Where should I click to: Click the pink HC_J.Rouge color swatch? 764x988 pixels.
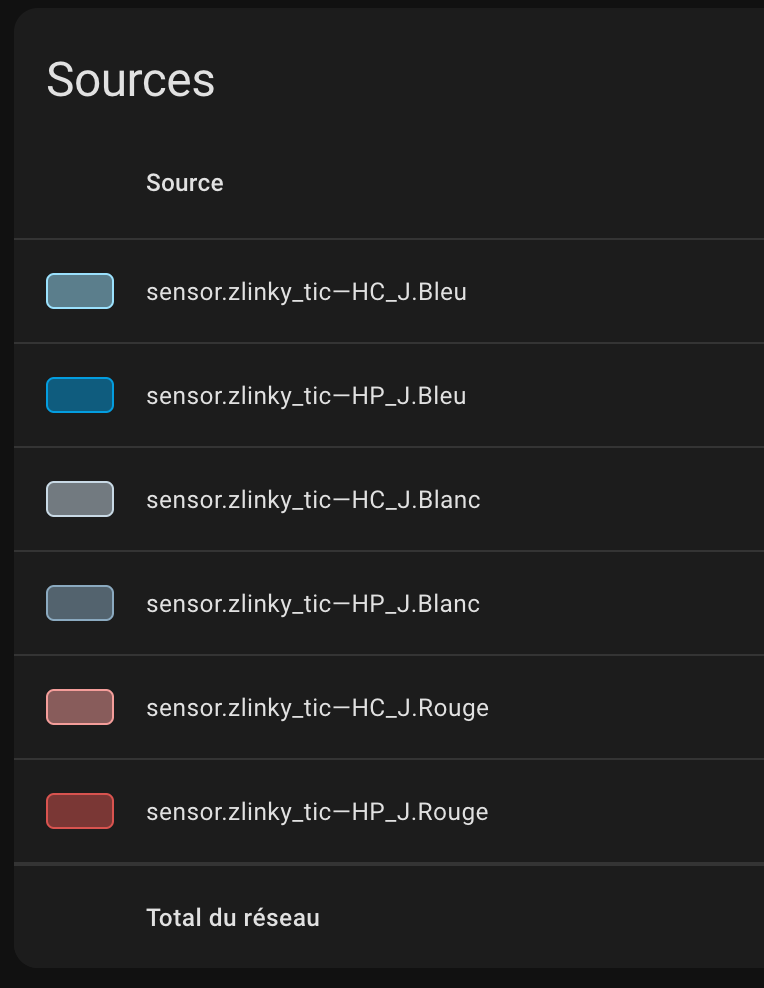click(x=80, y=707)
